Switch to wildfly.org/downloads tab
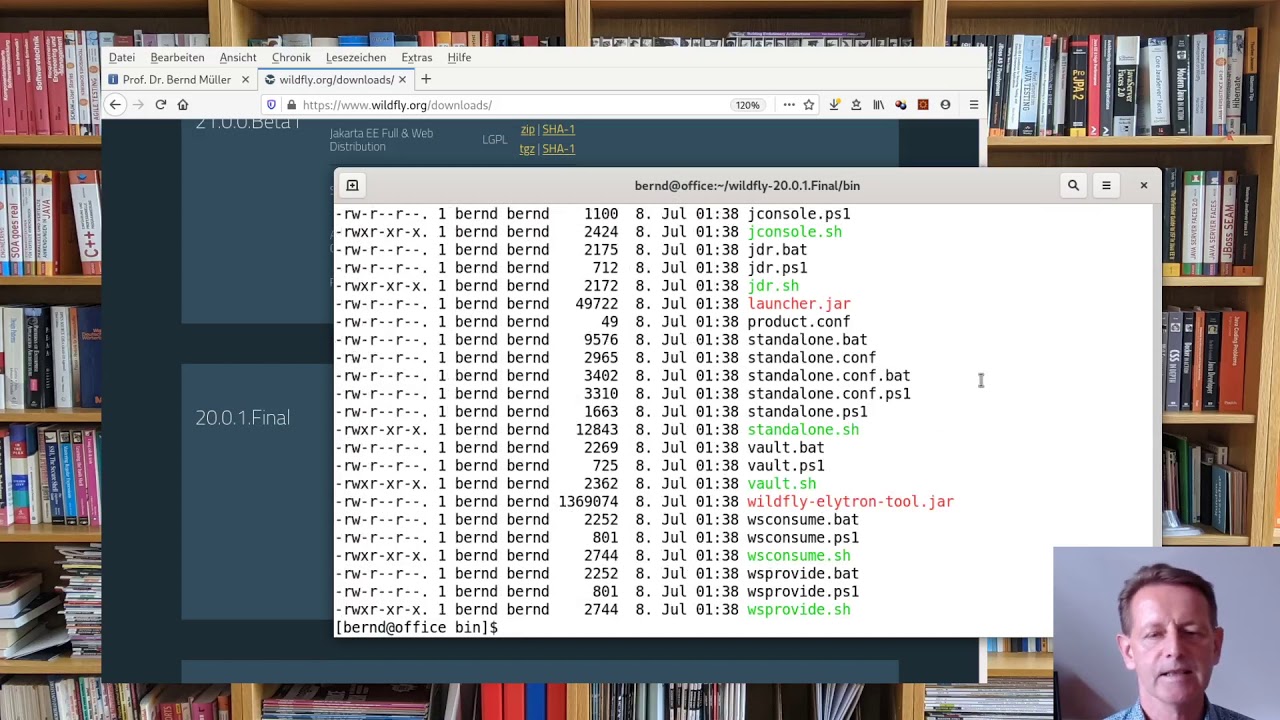Image resolution: width=1280 pixels, height=720 pixels. tap(336, 79)
